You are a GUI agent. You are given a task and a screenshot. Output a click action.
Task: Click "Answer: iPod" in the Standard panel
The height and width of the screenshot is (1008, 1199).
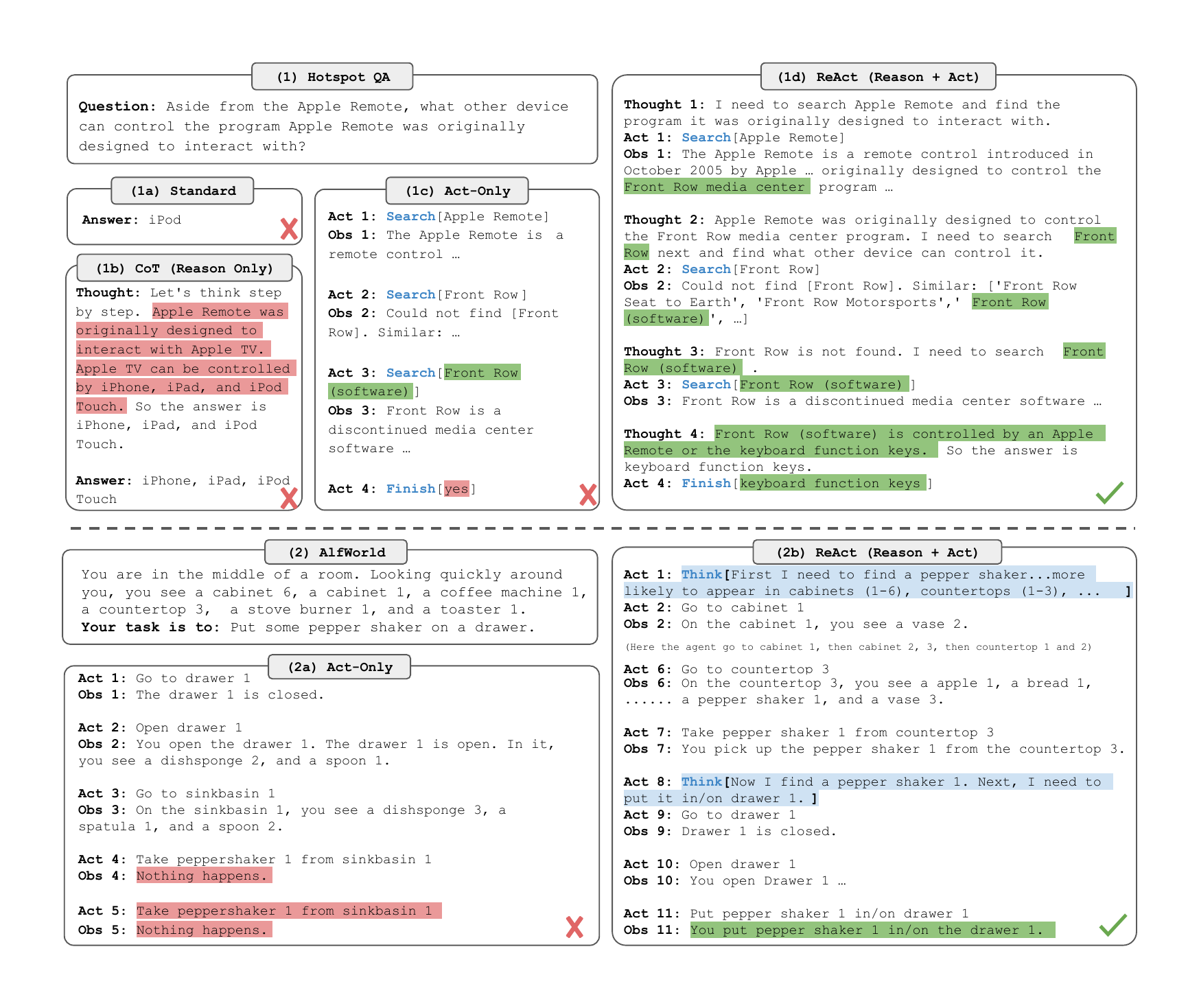(x=132, y=220)
